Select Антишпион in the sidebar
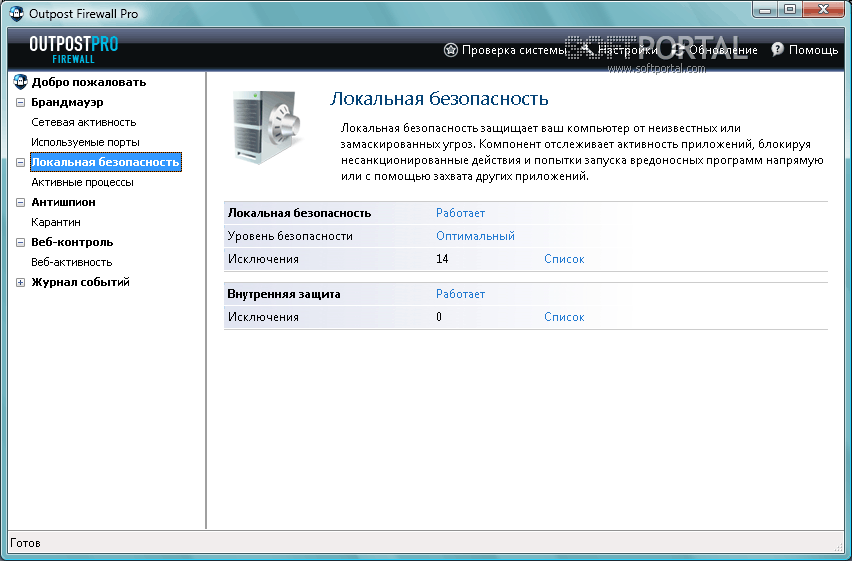Viewport: 852px width, 561px height. coord(63,202)
